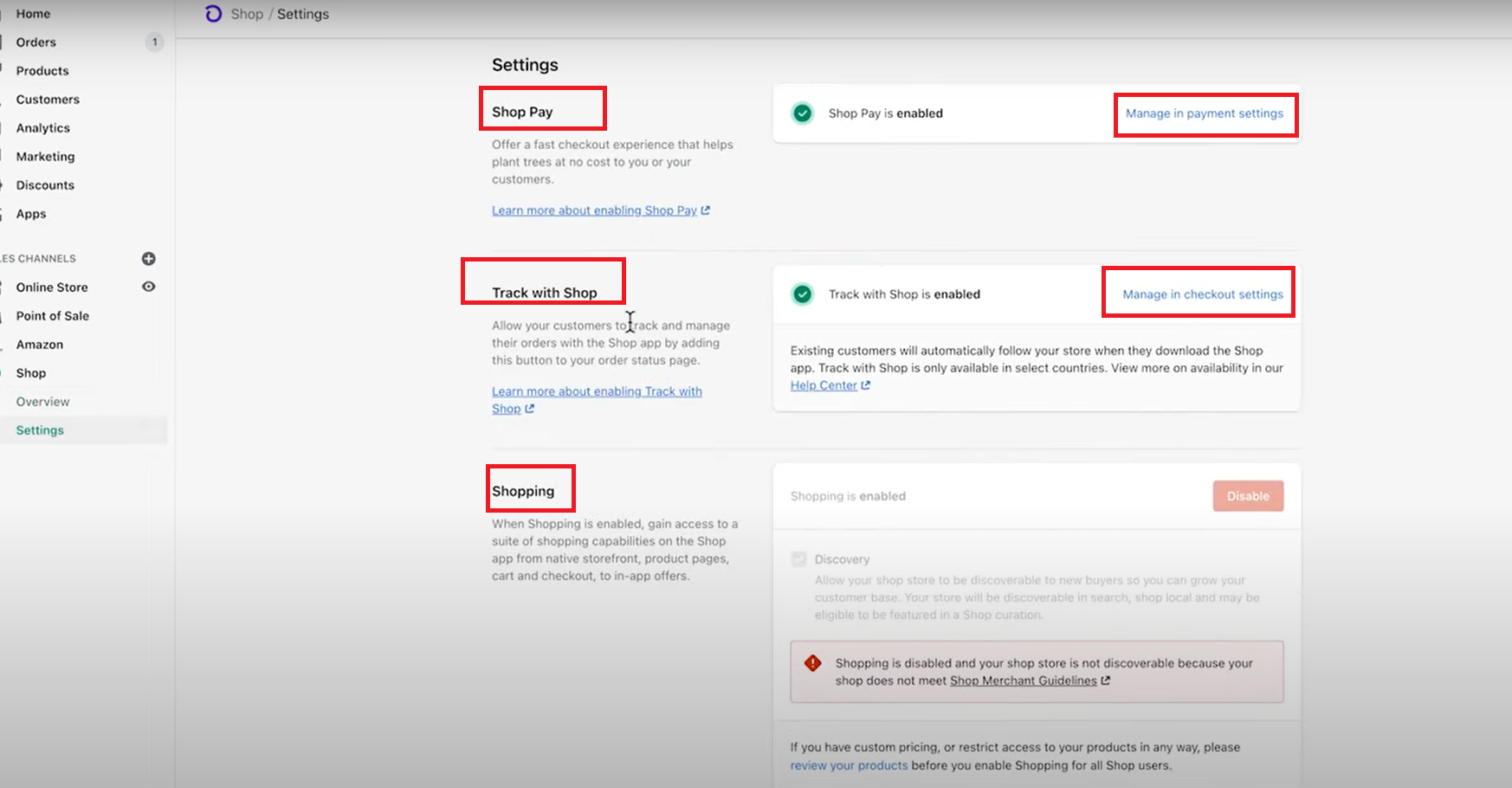Click green checkmark beside Shop Pay is enabled
The height and width of the screenshot is (788, 1512).
803,113
